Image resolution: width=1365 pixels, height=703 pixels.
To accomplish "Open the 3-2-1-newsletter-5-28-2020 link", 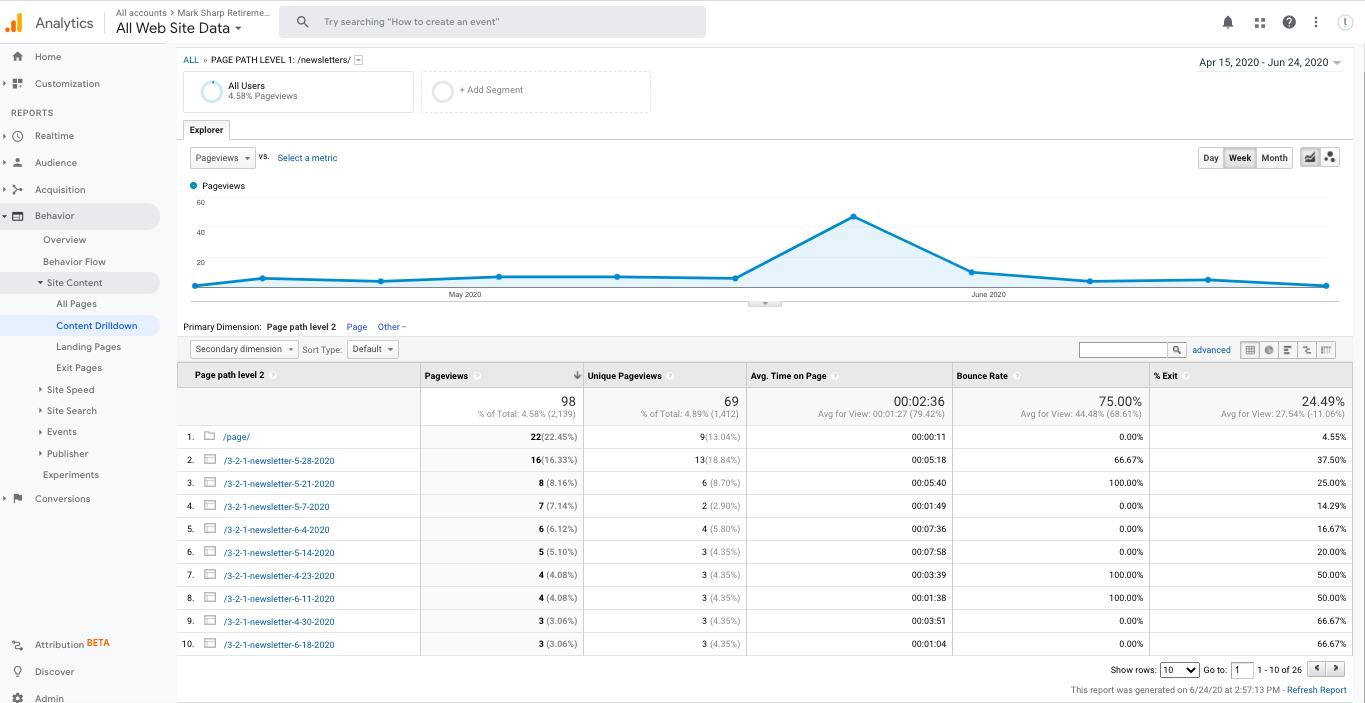I will (x=279, y=461).
